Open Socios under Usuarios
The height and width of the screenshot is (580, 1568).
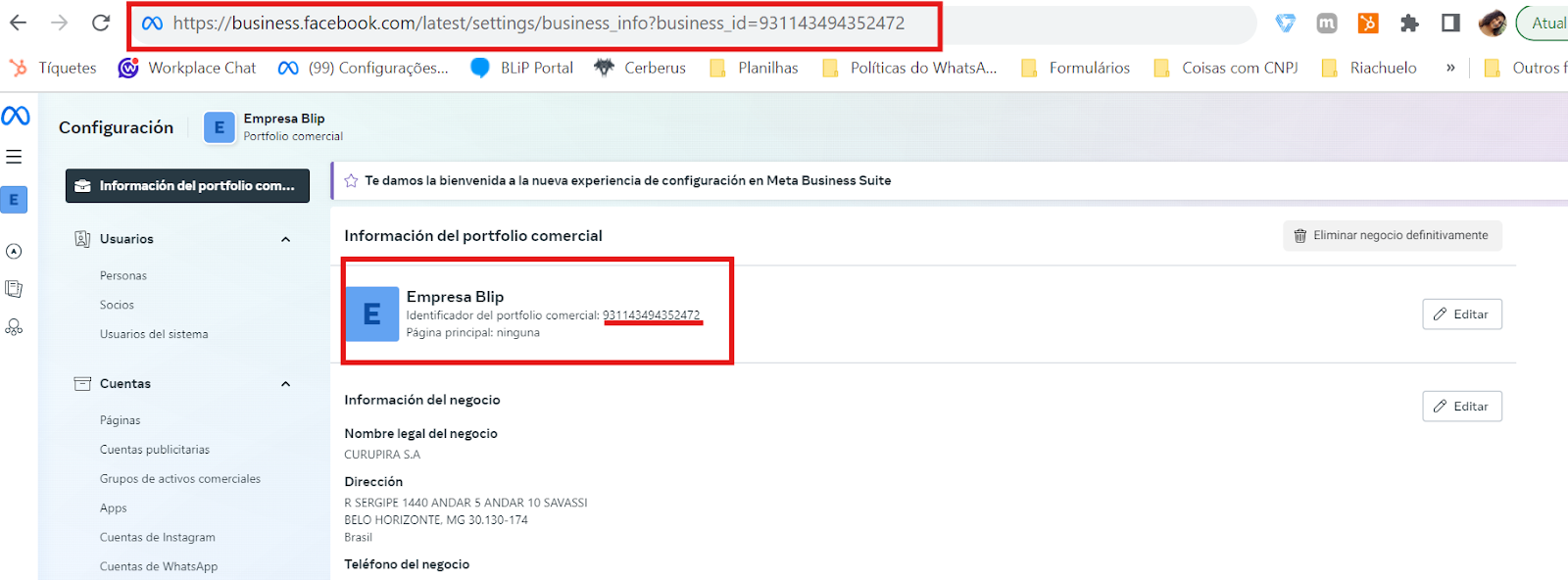[117, 306]
